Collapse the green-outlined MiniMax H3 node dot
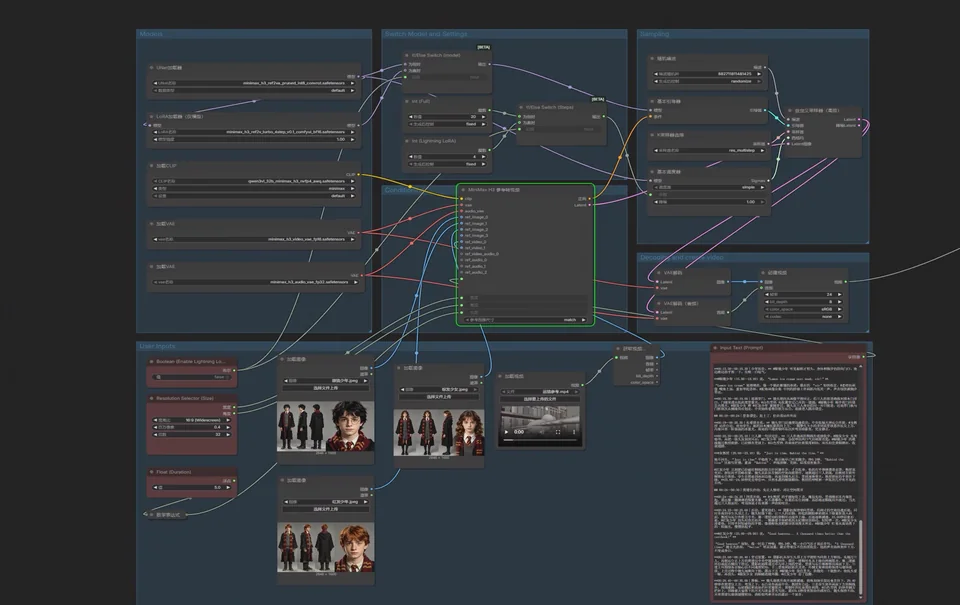Screen dimensions: 960x605 click(x=463, y=190)
